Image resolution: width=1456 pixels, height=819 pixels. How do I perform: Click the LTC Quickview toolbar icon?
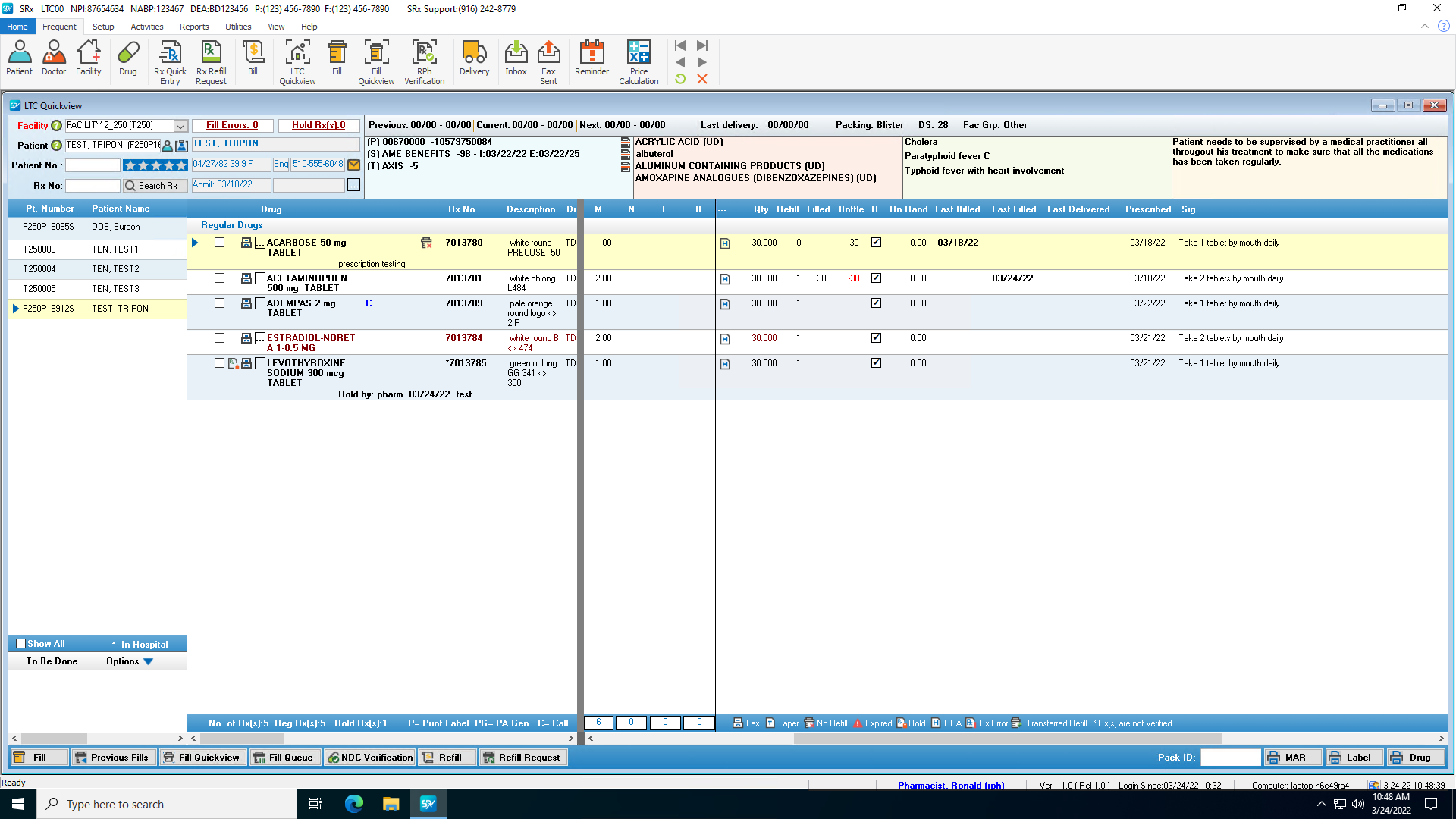click(297, 62)
